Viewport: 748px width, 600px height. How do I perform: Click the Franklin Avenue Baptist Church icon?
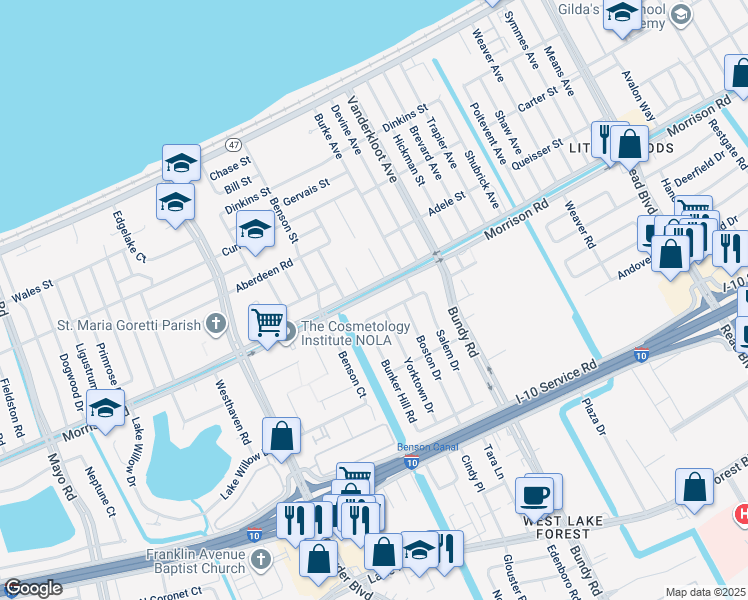tap(260, 560)
